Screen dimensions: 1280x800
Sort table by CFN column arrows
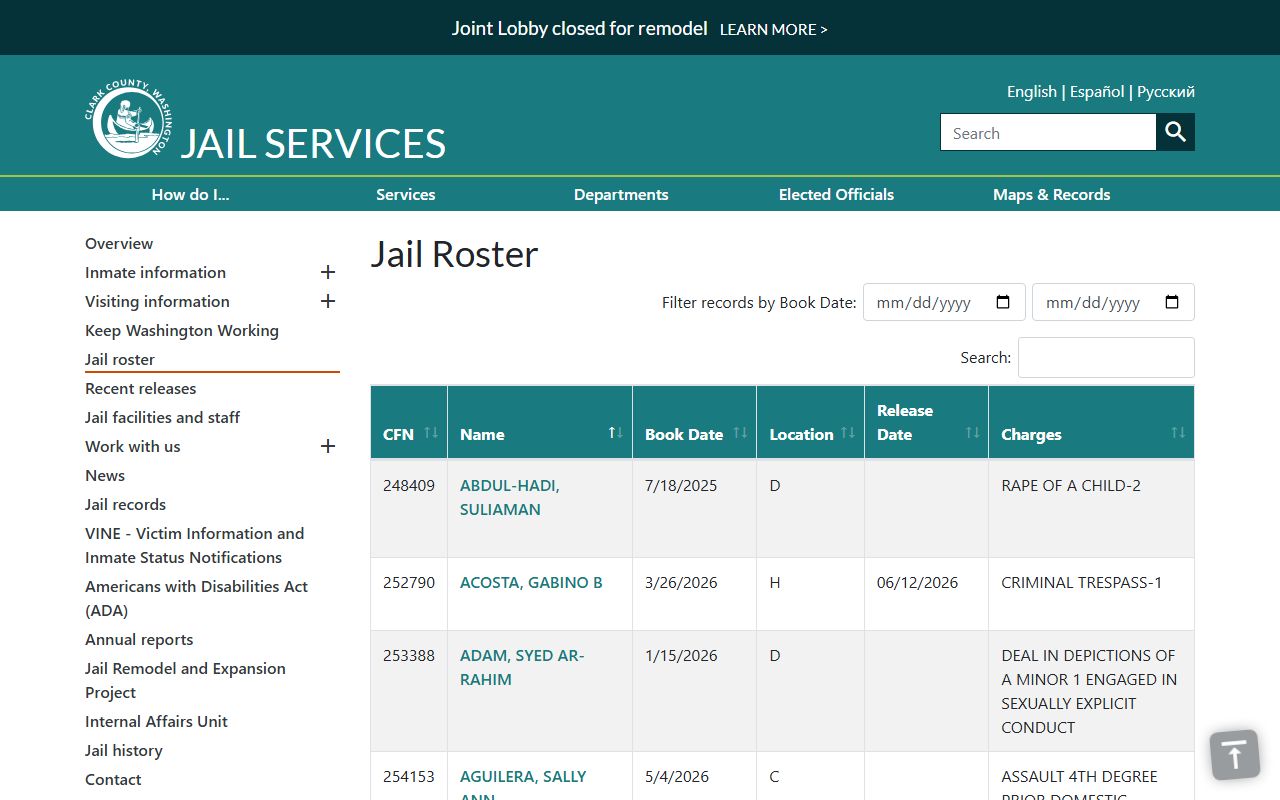(x=431, y=433)
